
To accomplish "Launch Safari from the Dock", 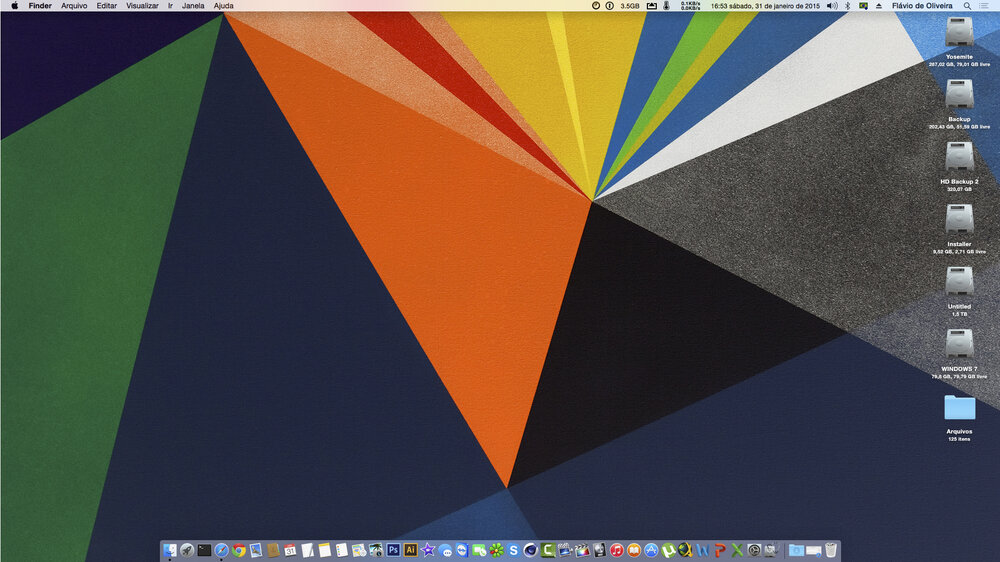I will pyautogui.click(x=221, y=550).
